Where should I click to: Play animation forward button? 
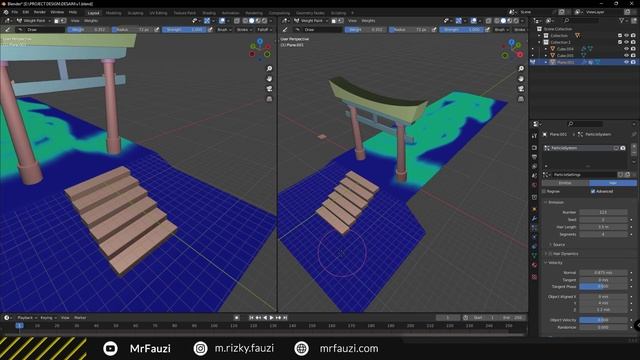(271, 318)
